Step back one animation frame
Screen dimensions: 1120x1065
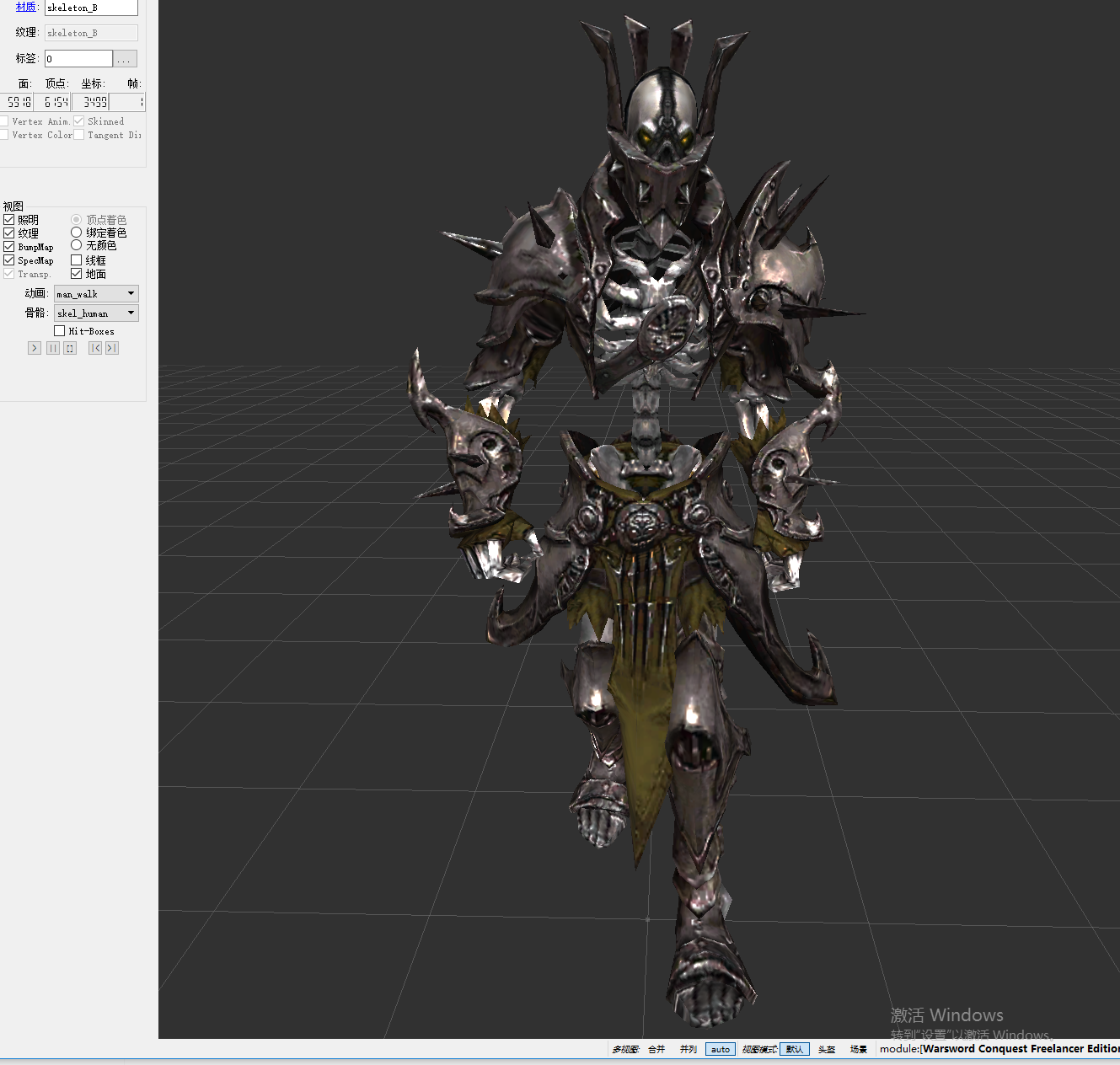click(x=95, y=348)
